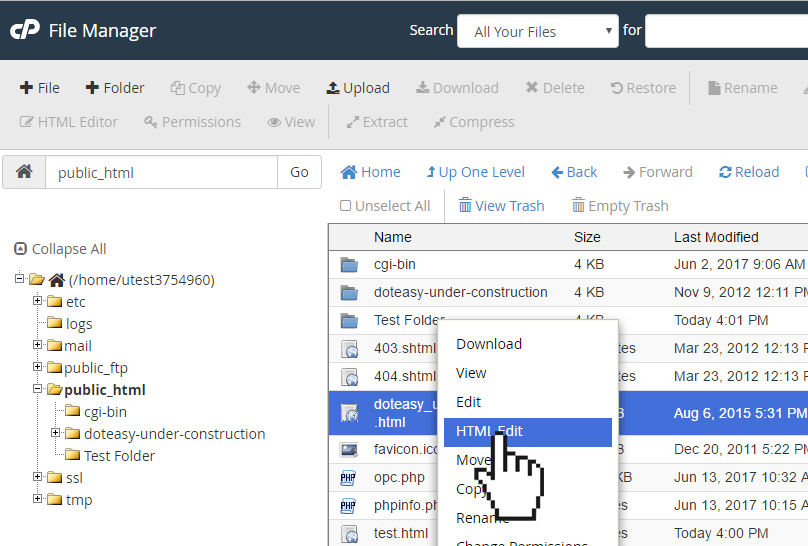
Task: Click the 403.shtml file icon
Action: (349, 349)
